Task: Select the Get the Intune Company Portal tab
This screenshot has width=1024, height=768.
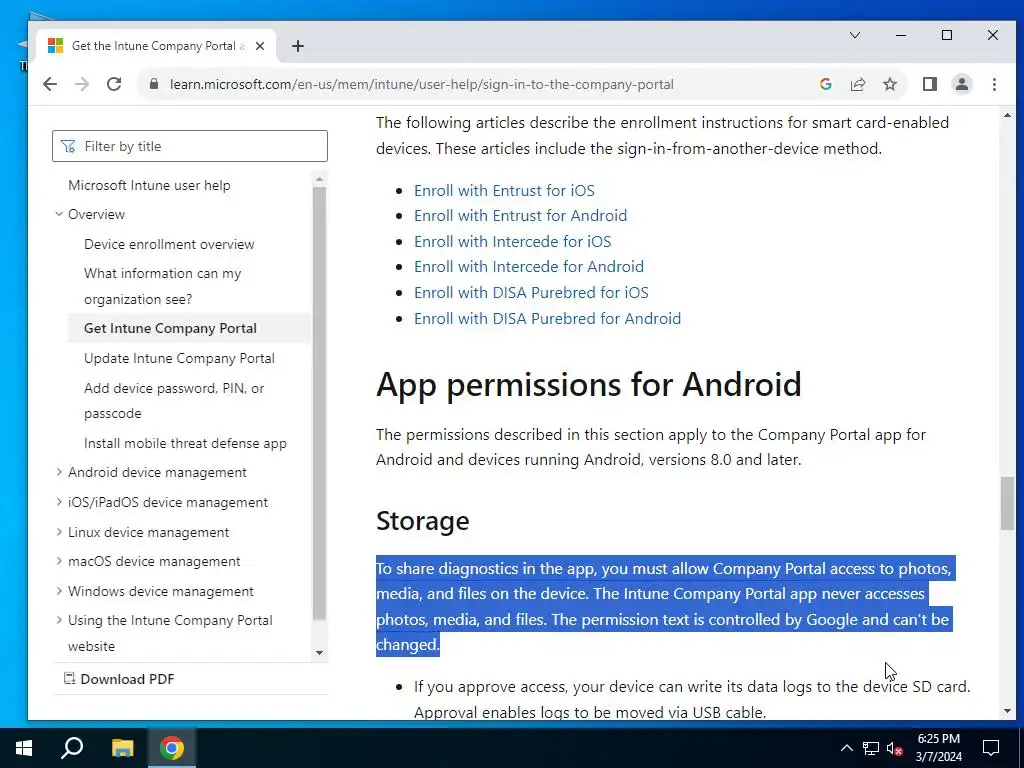Action: [156, 46]
